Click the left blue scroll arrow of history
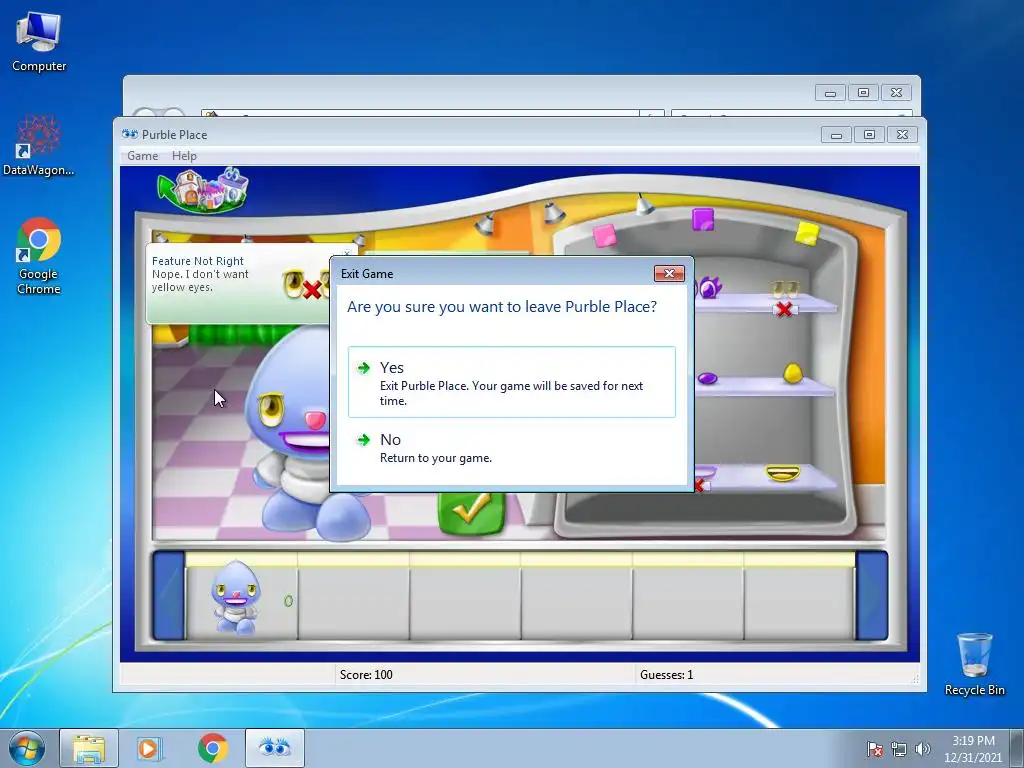Screen dimensions: 1024x768 point(168,596)
